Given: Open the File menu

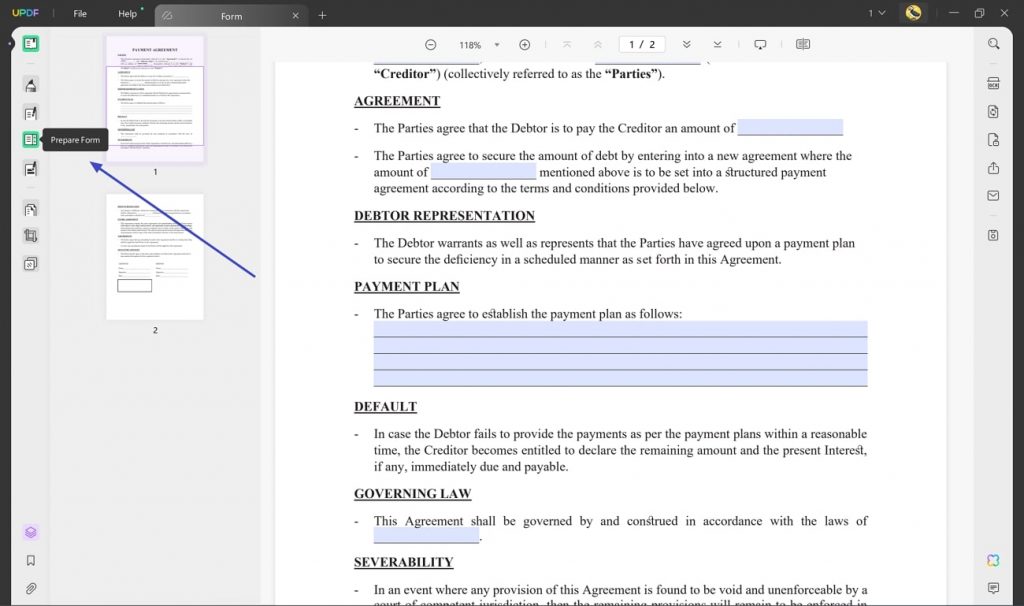Looking at the screenshot, I should [79, 13].
